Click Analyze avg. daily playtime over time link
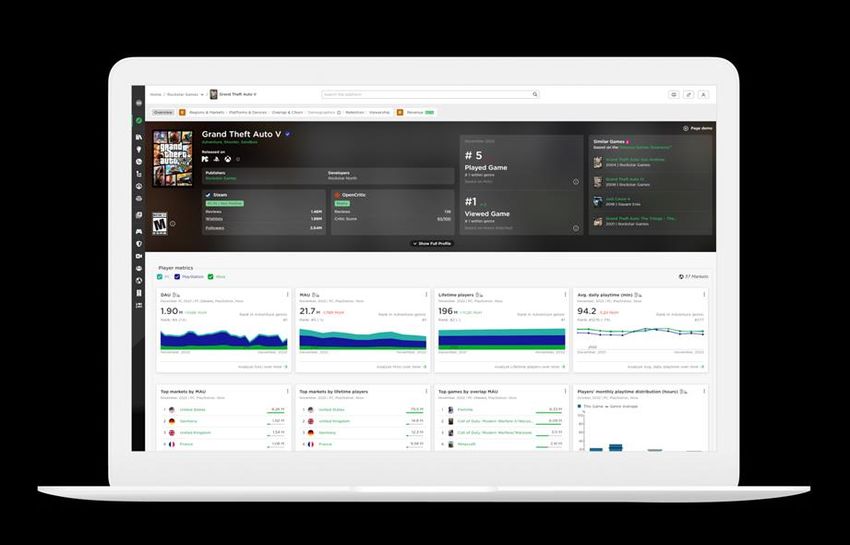This screenshot has width=850, height=545. [666, 367]
